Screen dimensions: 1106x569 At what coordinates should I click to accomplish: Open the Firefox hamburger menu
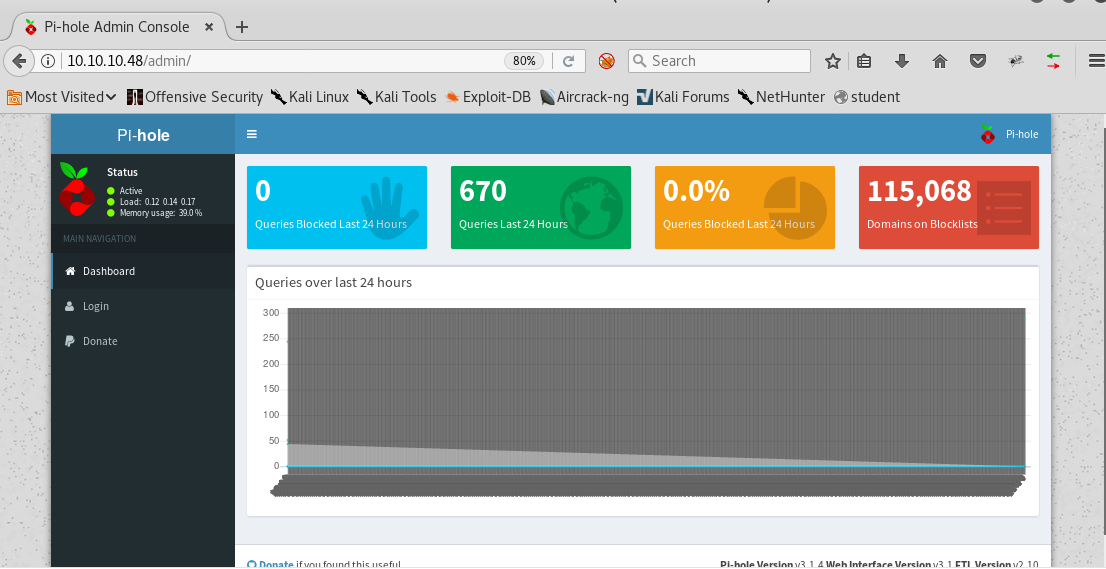coord(1095,61)
